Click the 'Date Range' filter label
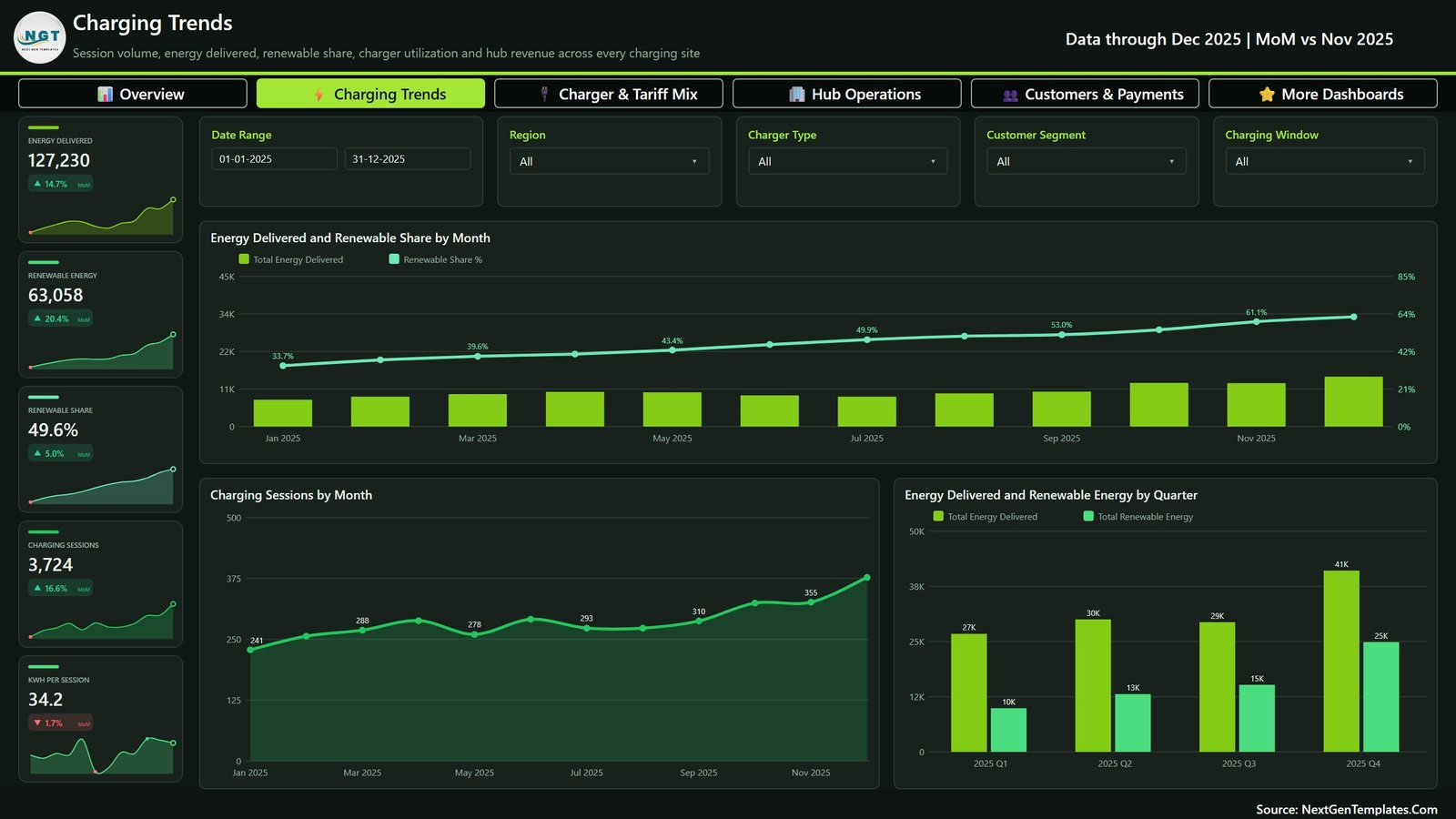The width and height of the screenshot is (1456, 819). coord(241,135)
